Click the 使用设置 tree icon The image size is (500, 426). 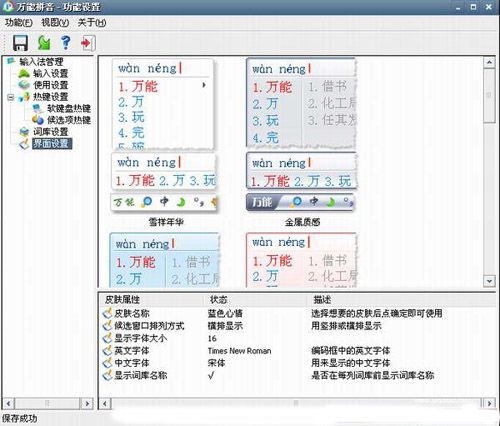24,85
